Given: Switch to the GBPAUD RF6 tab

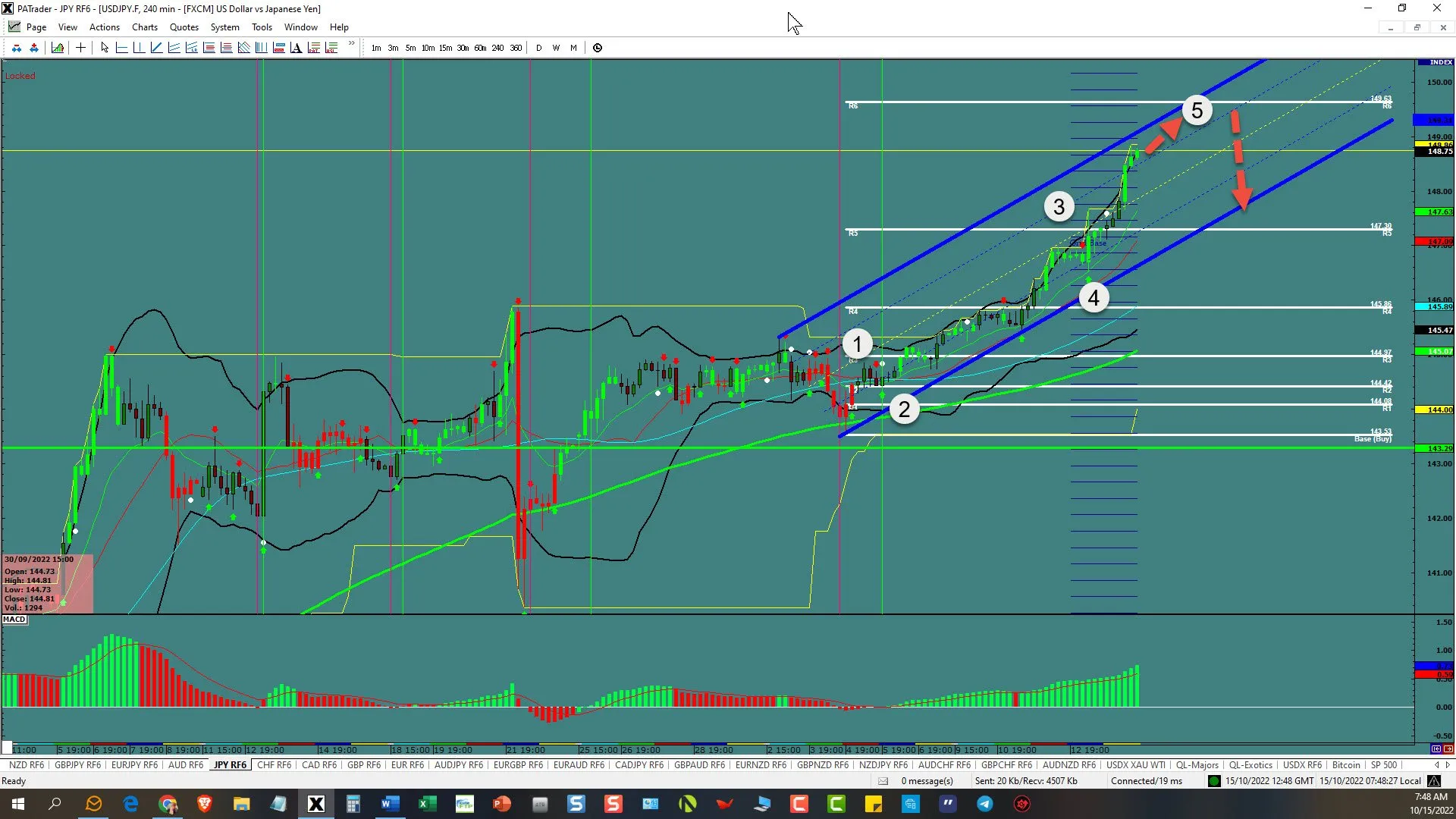Looking at the screenshot, I should (699, 765).
